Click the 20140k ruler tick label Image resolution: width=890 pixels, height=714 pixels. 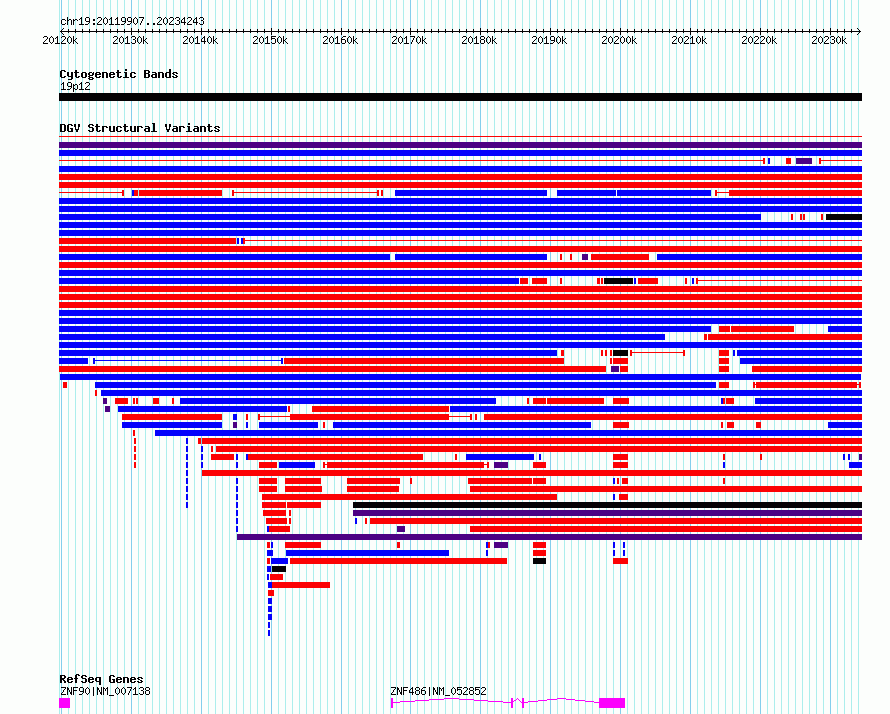pos(200,40)
